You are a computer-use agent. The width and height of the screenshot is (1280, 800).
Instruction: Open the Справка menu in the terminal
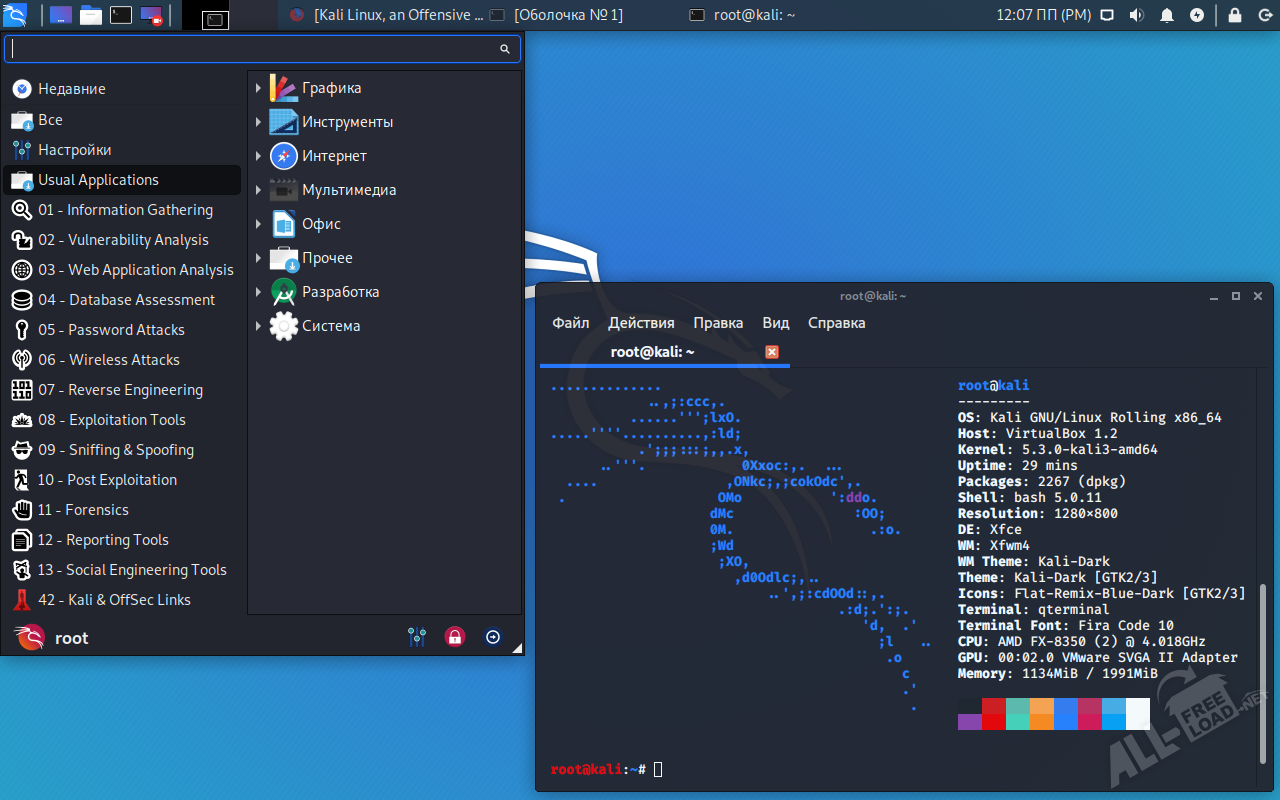tap(836, 323)
